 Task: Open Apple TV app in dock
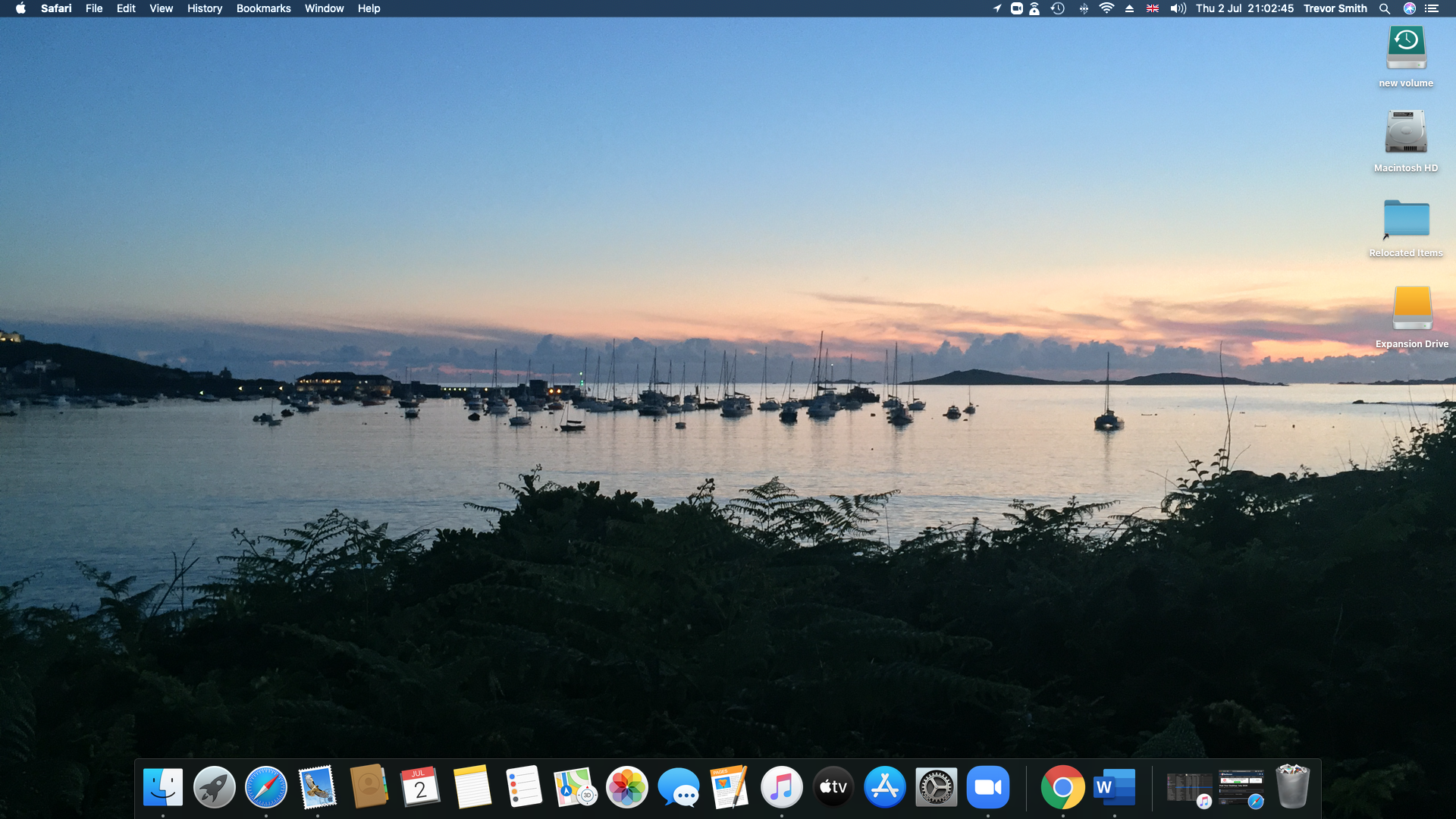pos(833,787)
